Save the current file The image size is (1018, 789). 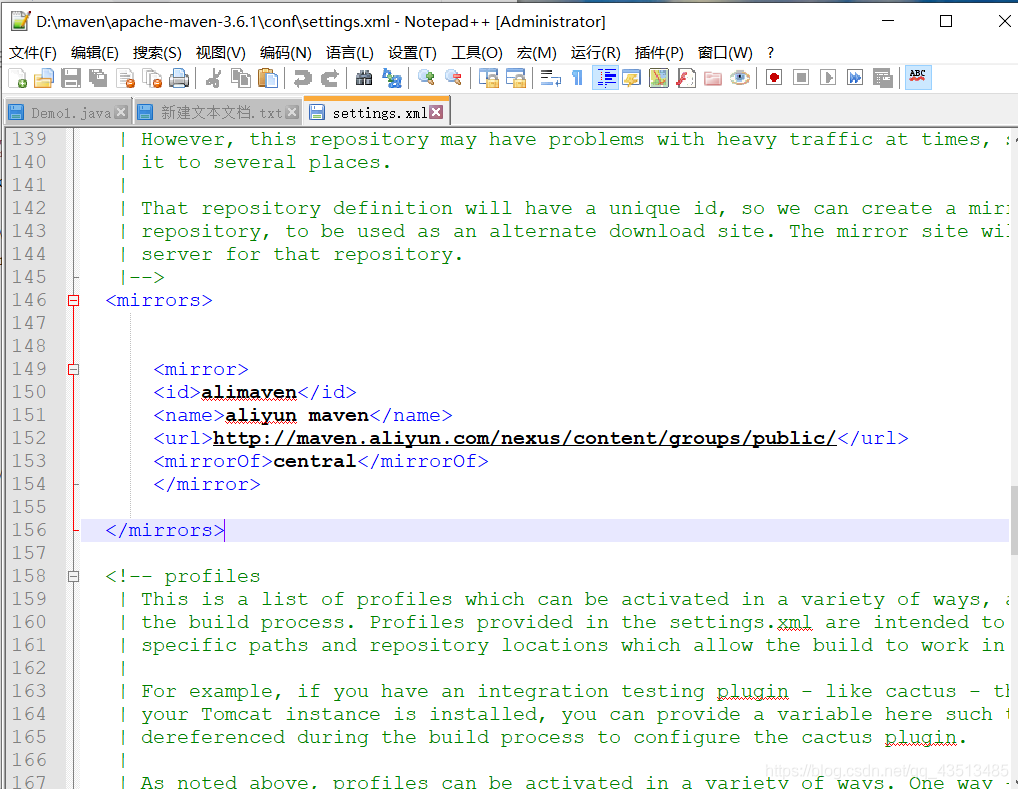pyautogui.click(x=71, y=79)
